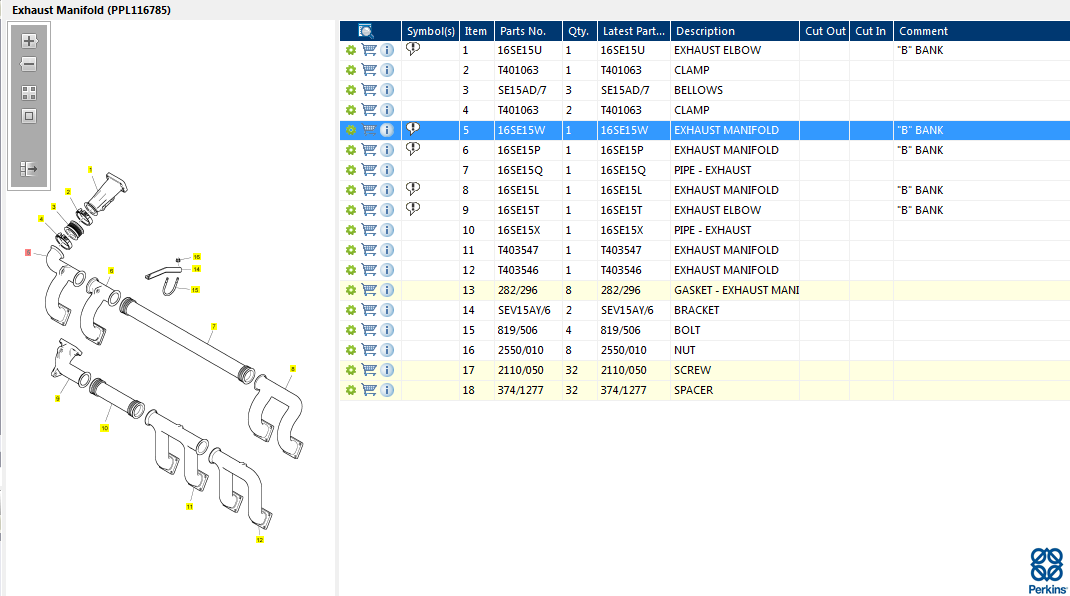This screenshot has height=596, width=1070.
Task: Sort by Parts No. column header
Action: [x=526, y=31]
